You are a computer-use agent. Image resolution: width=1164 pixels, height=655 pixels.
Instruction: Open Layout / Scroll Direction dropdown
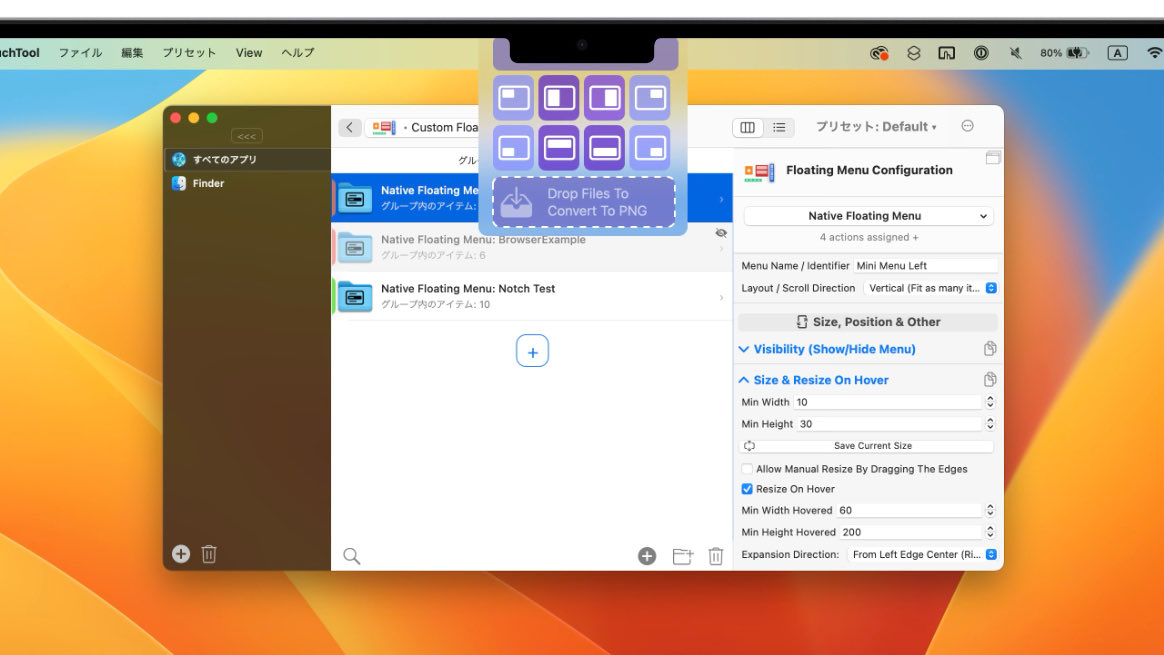(931, 288)
